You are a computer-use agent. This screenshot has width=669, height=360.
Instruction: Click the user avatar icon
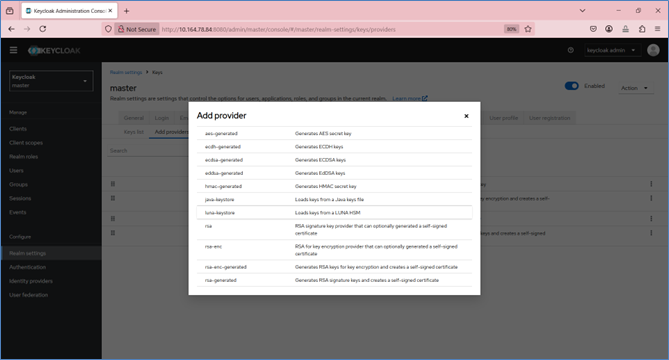(653, 50)
